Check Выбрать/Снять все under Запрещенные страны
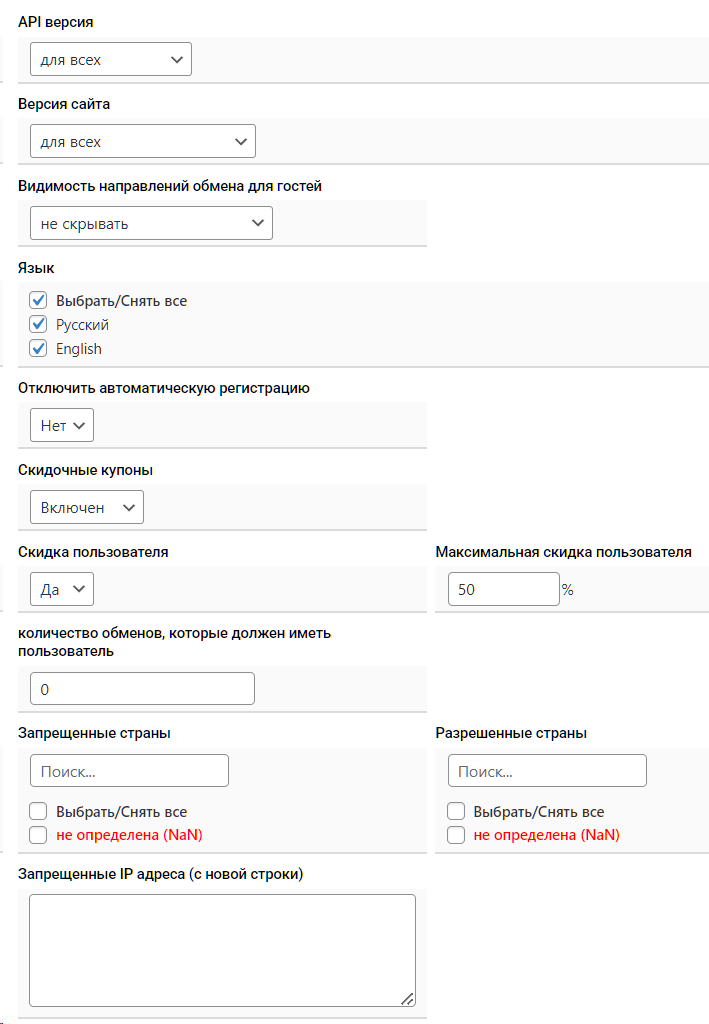Image resolution: width=709 pixels, height=1024 pixels. coord(39,811)
